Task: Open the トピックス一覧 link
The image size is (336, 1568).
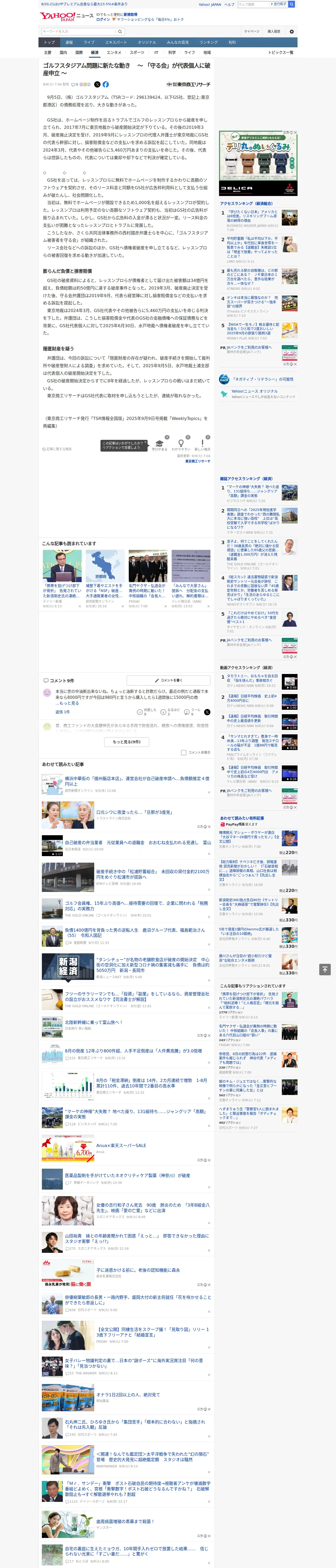Action: pyautogui.click(x=281, y=52)
